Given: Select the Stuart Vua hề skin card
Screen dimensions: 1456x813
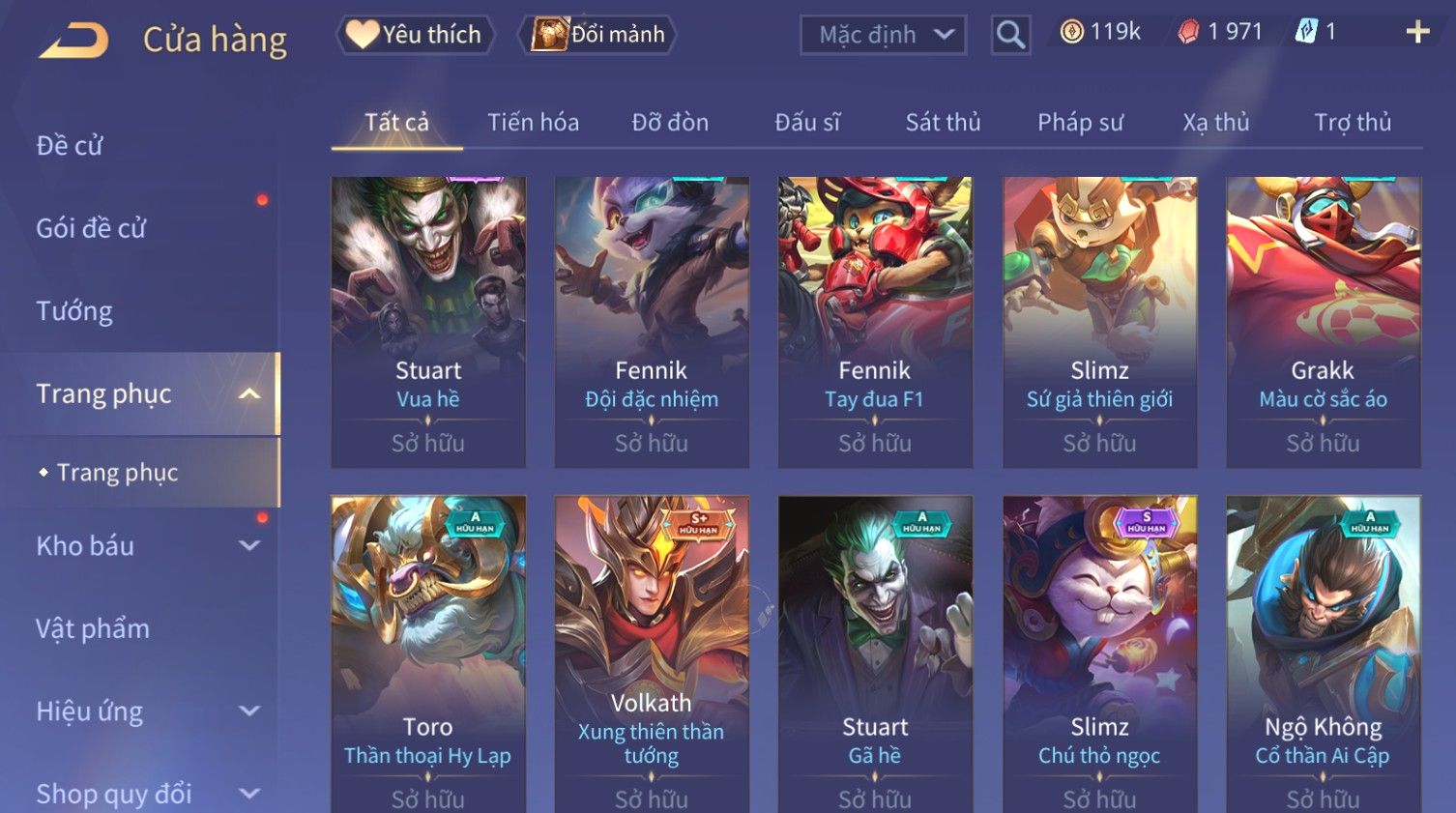Looking at the screenshot, I should click(428, 322).
